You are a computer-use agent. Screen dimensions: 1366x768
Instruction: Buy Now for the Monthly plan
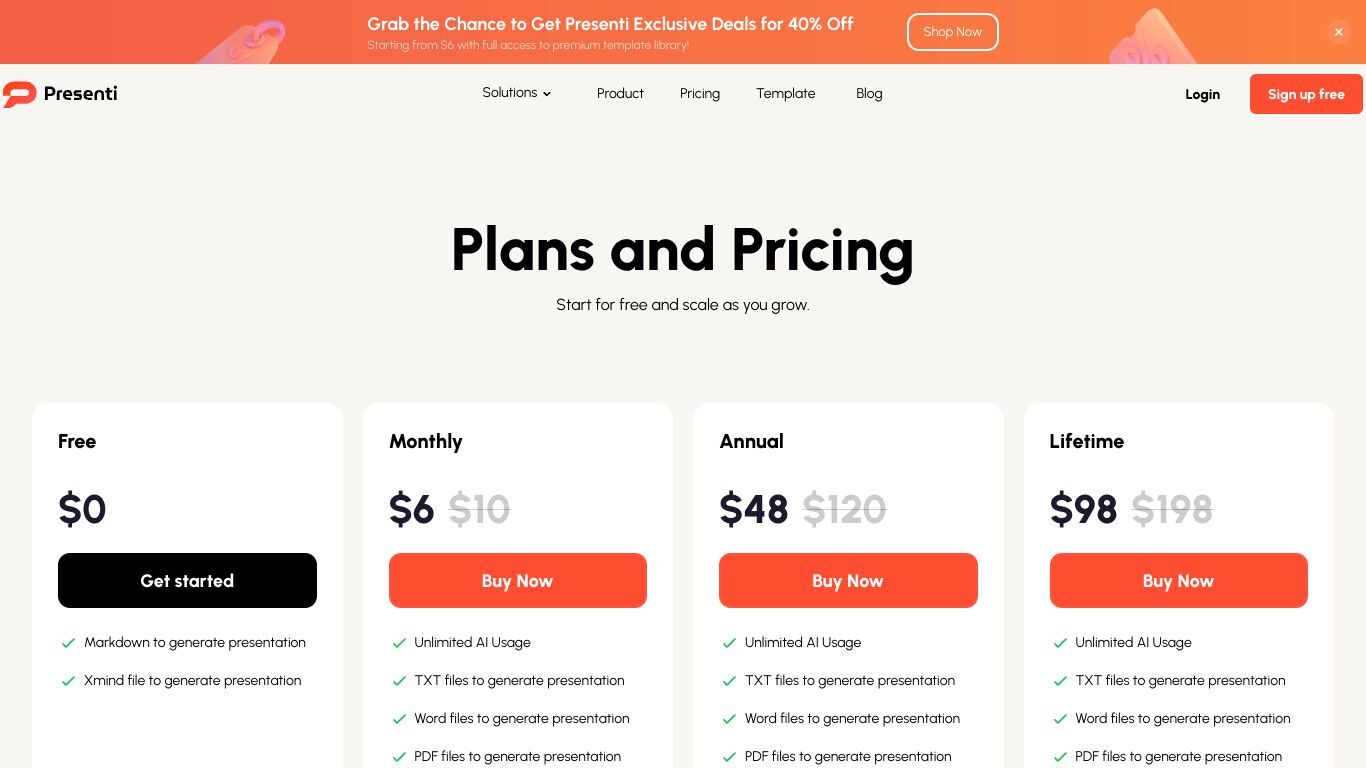pyautogui.click(x=518, y=580)
